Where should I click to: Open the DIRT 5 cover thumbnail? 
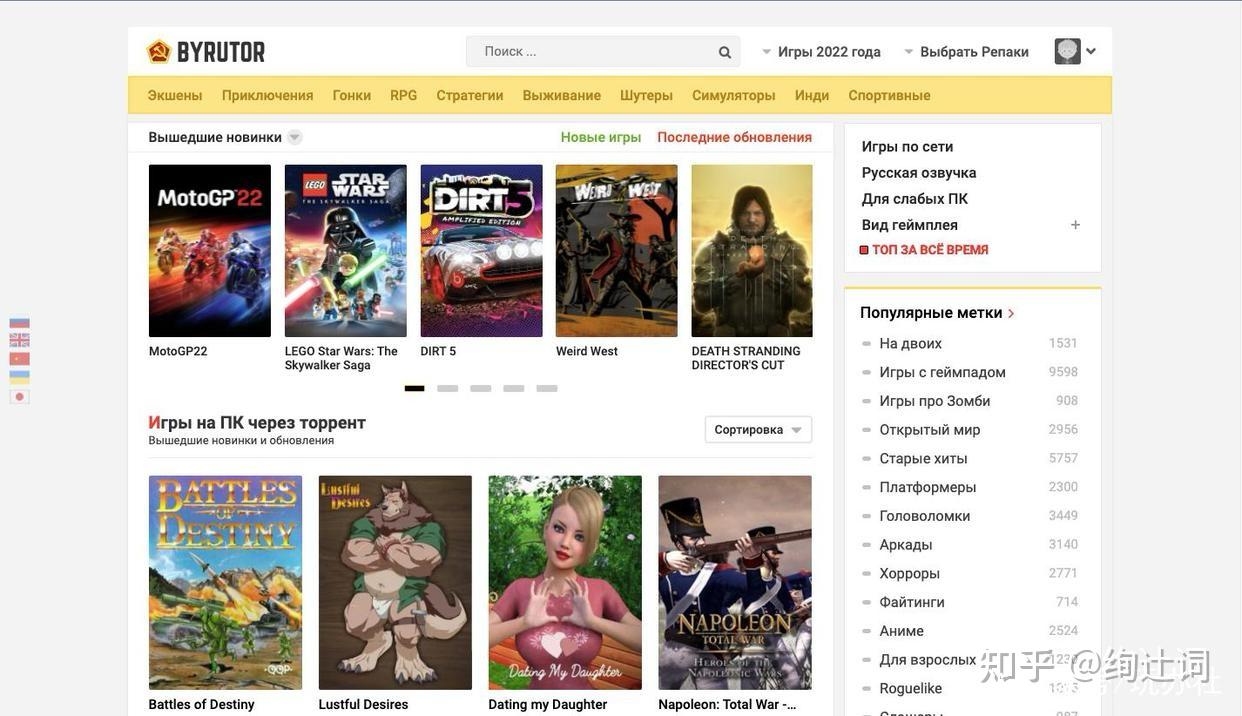click(x=482, y=251)
